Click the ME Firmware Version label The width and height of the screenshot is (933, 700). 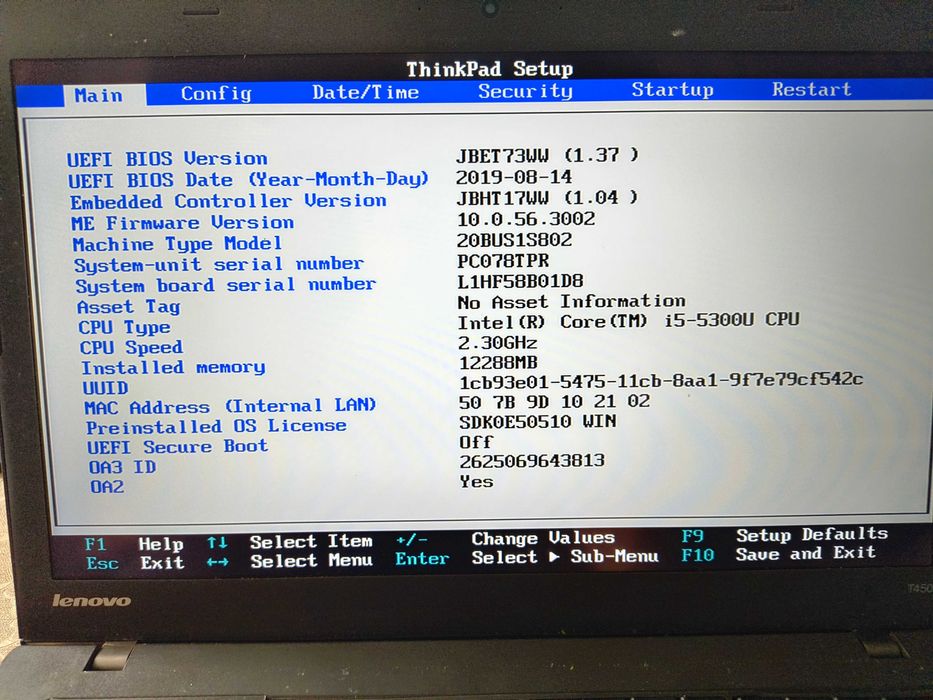(x=183, y=223)
